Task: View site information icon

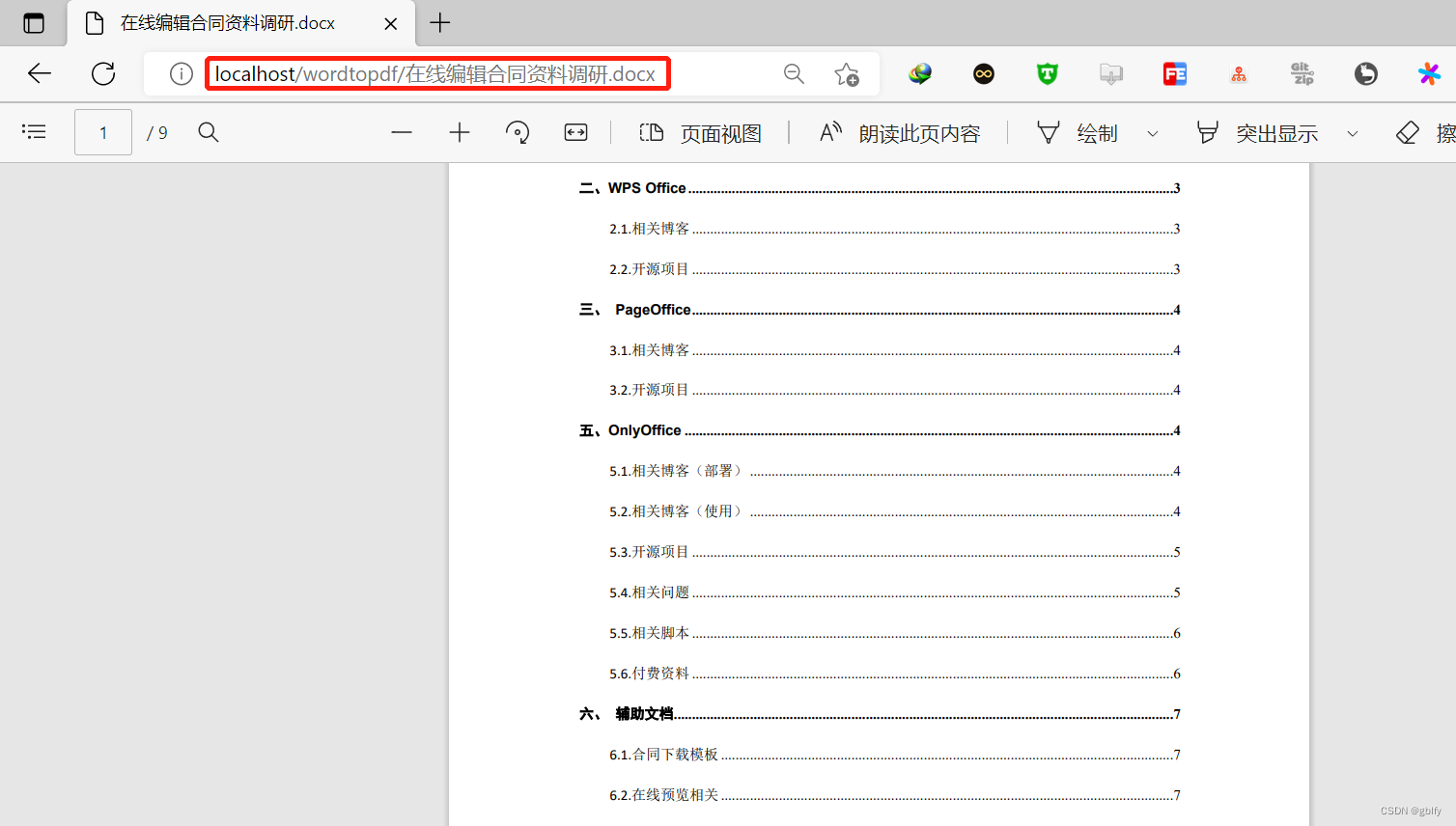Action: click(x=181, y=74)
